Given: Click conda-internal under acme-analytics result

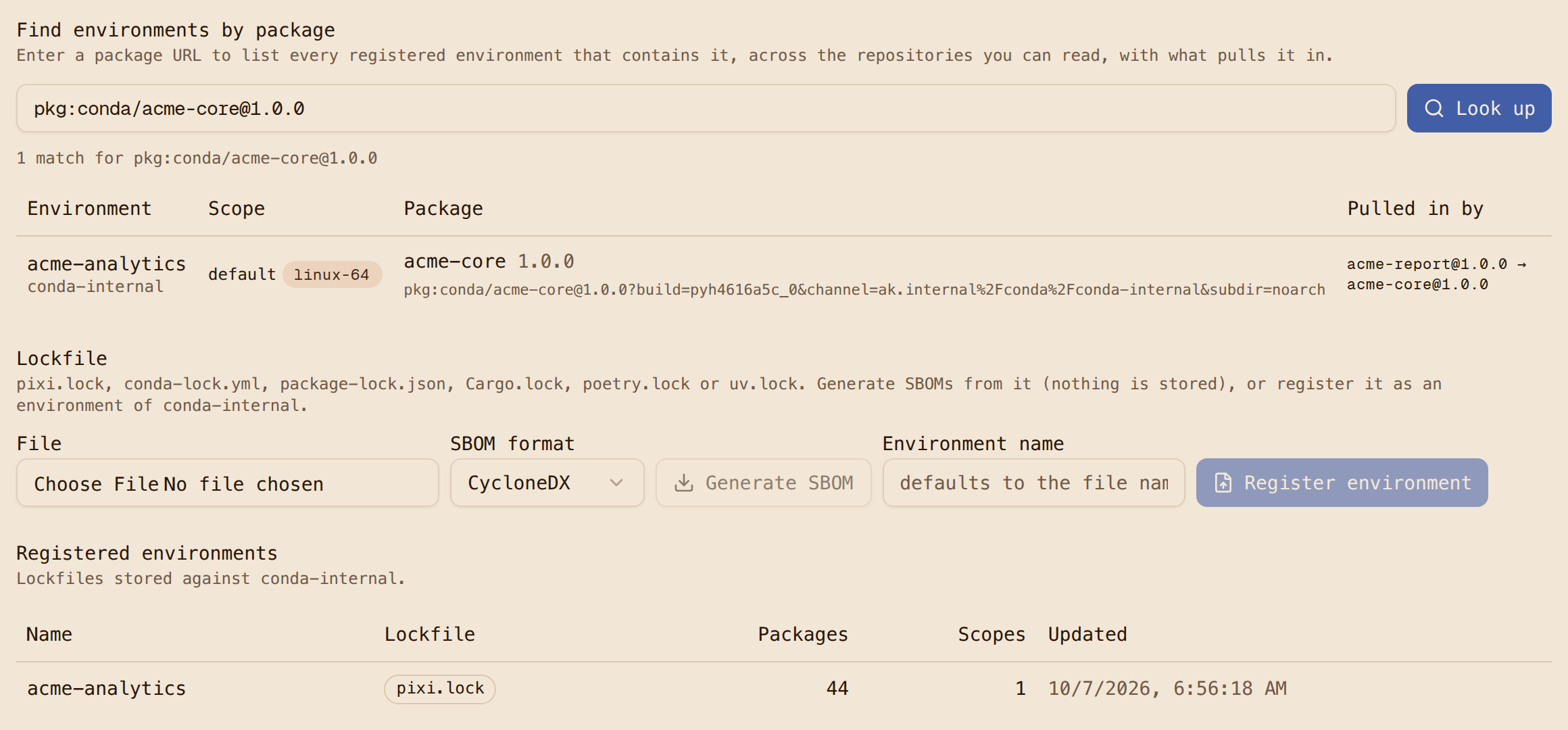Looking at the screenshot, I should click(95, 287).
